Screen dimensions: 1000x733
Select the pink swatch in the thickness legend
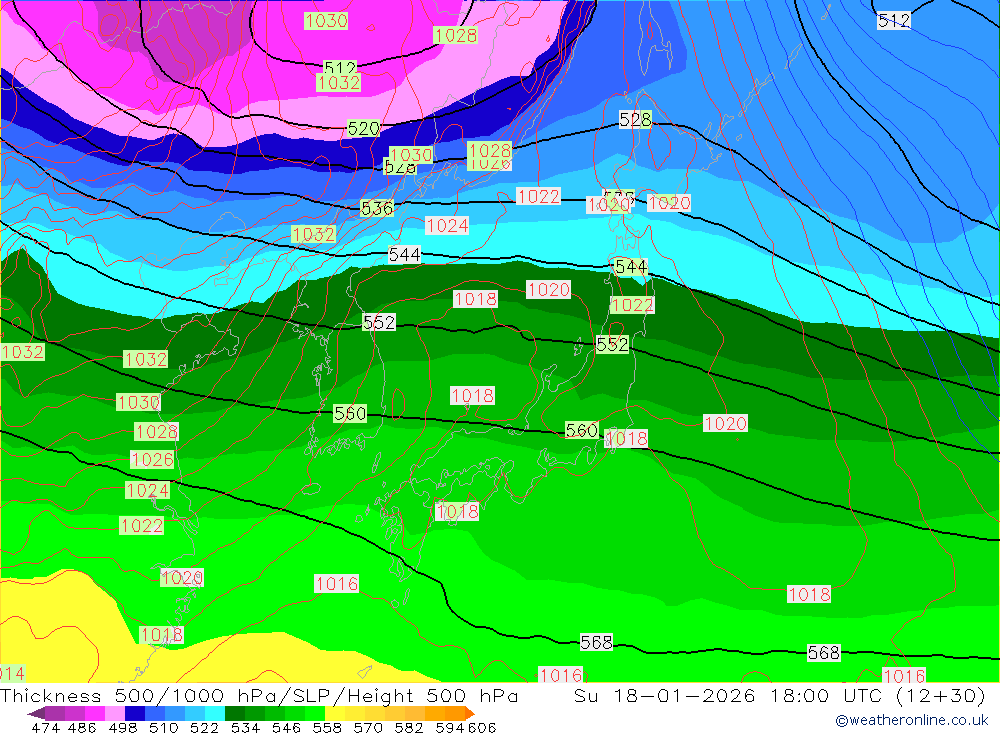(x=115, y=713)
